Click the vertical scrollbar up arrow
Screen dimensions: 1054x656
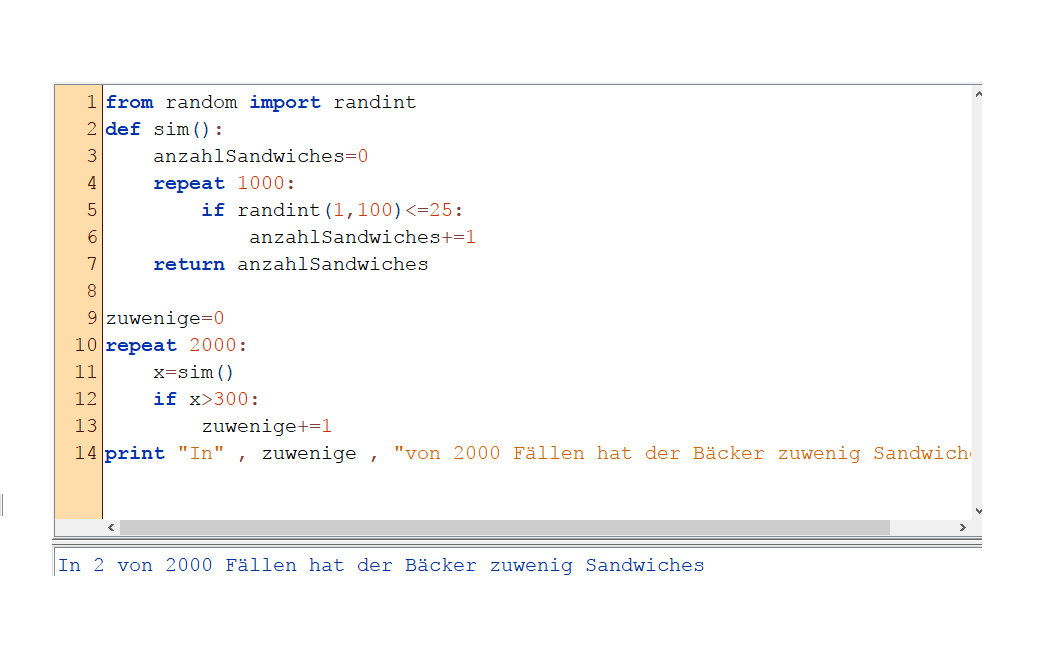[x=977, y=95]
